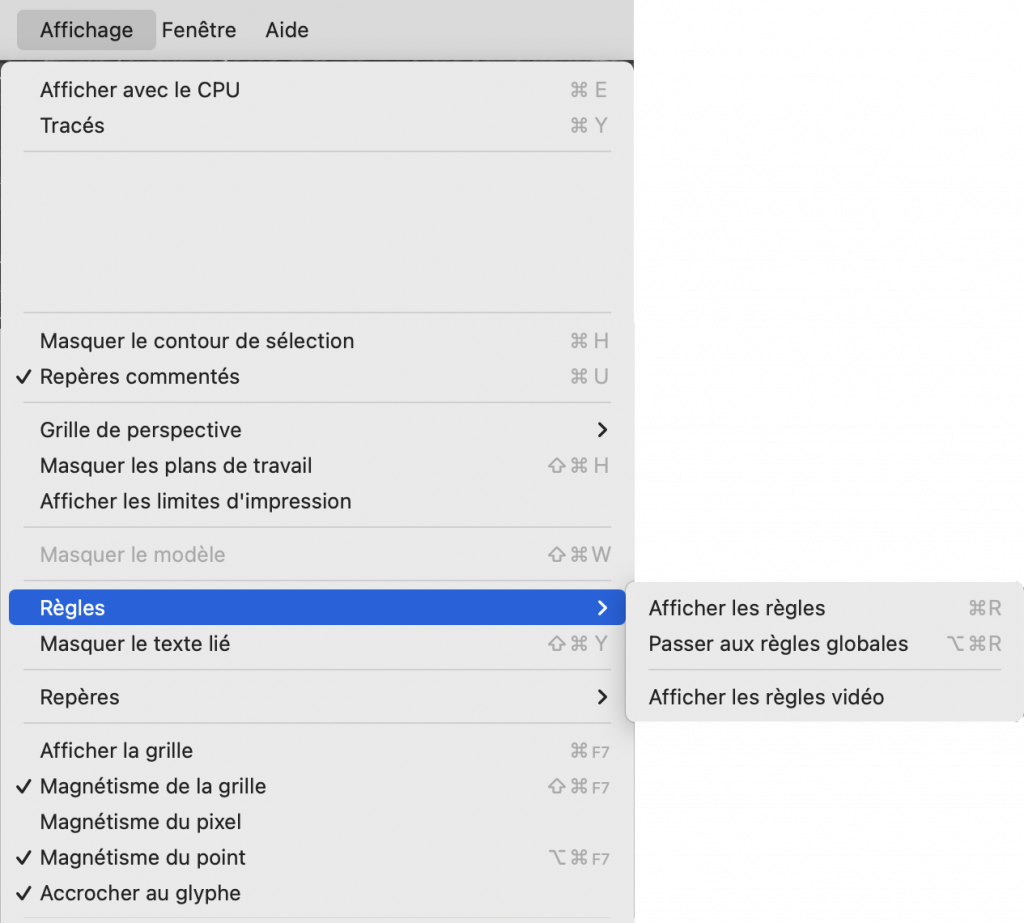Uncheck Accrocher au glyphe
Image resolution: width=1024 pixels, height=923 pixels.
click(x=140, y=893)
